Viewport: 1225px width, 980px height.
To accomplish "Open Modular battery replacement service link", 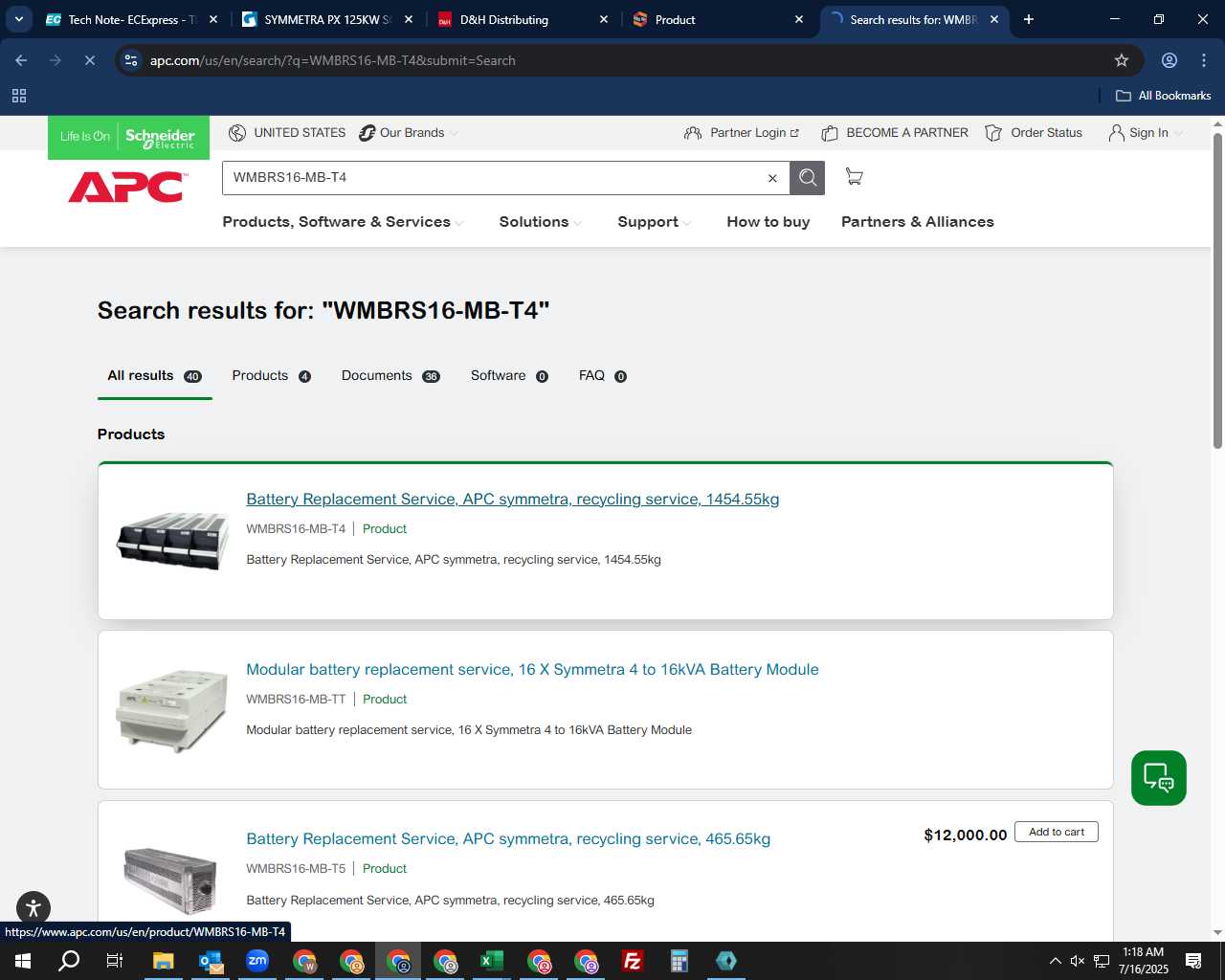I will pos(532,670).
